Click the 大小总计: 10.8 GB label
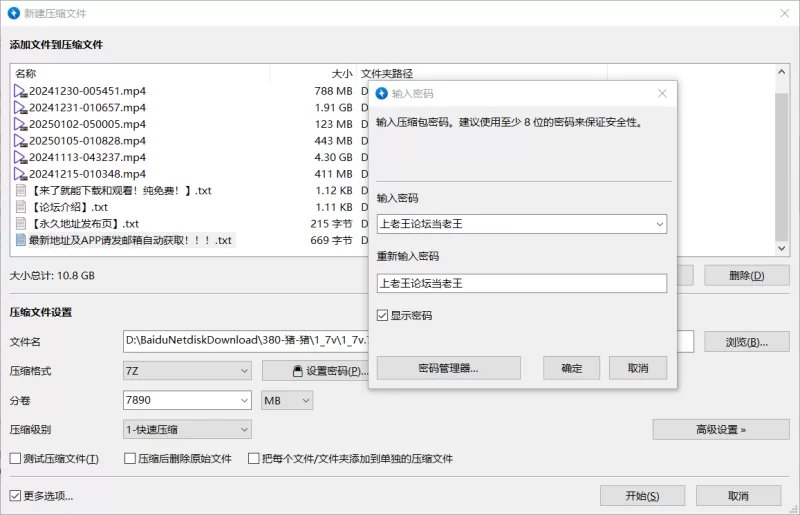The height and width of the screenshot is (515, 800). tap(52, 276)
